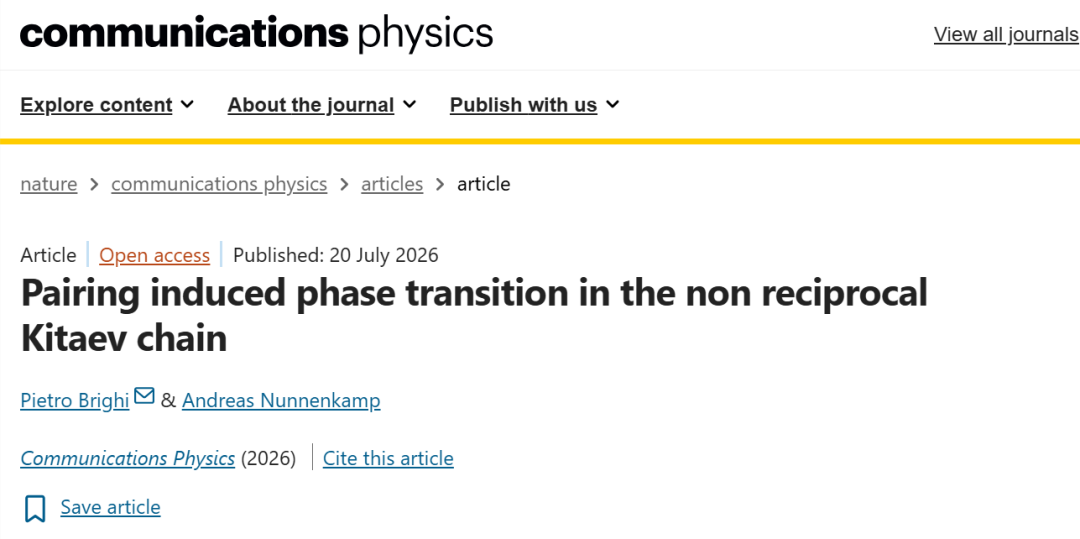This screenshot has width=1080, height=539.
Task: Click the chevron arrow next to Explore content
Action: tap(187, 105)
